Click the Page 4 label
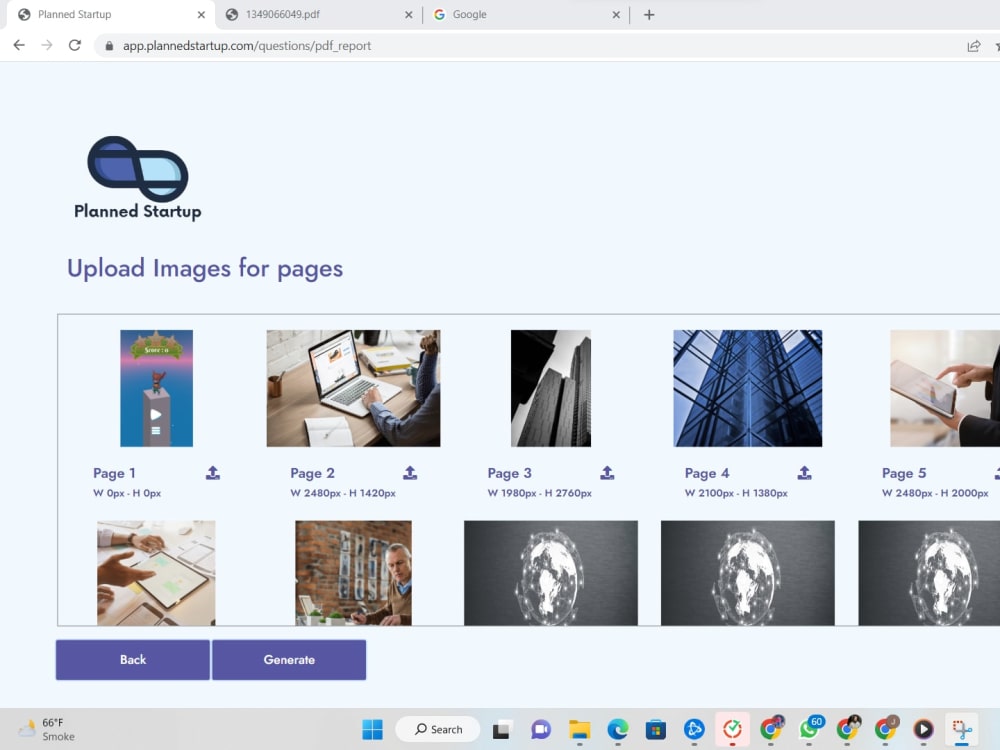 (x=707, y=473)
